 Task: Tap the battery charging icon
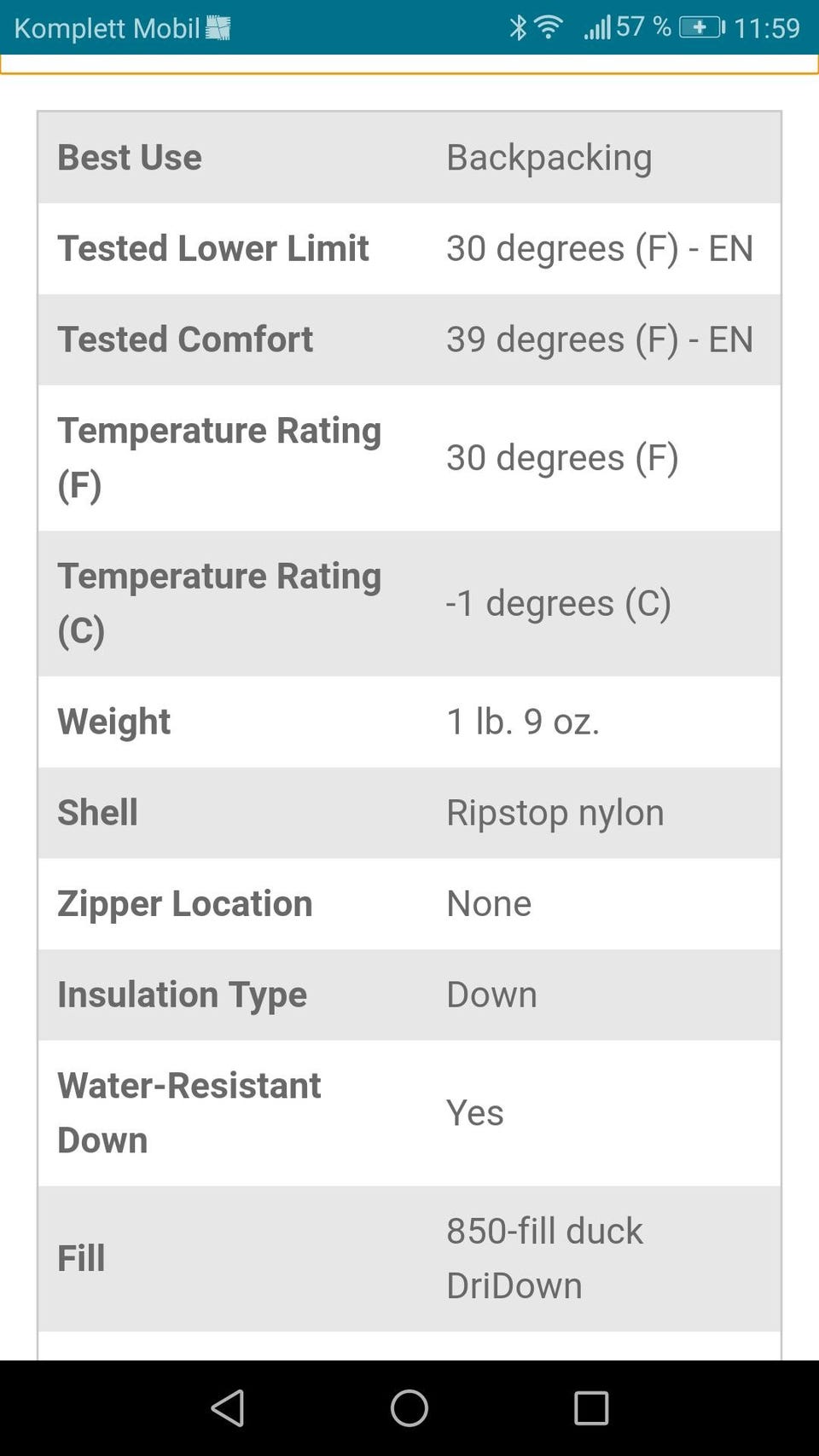[701, 27]
